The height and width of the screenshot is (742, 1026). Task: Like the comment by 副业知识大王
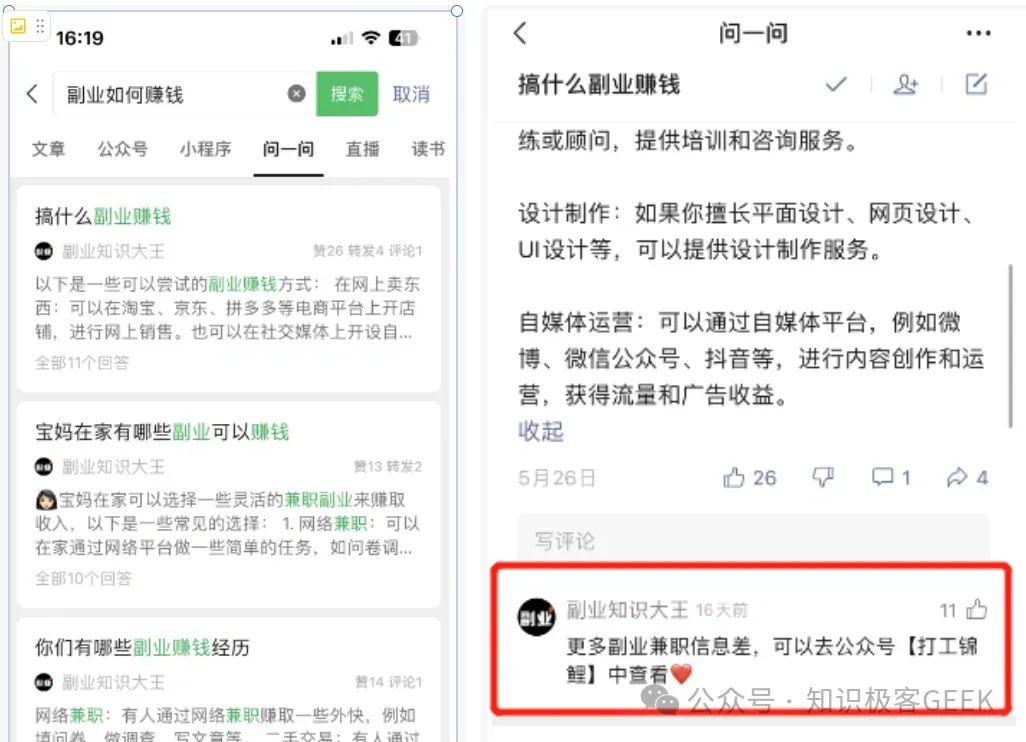(976, 609)
